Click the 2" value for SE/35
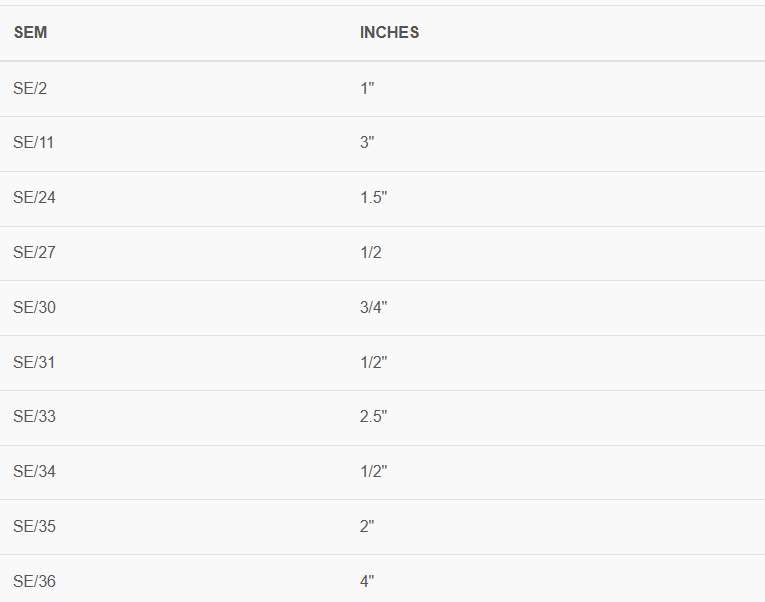Image resolution: width=765 pixels, height=602 pixels. click(x=367, y=526)
